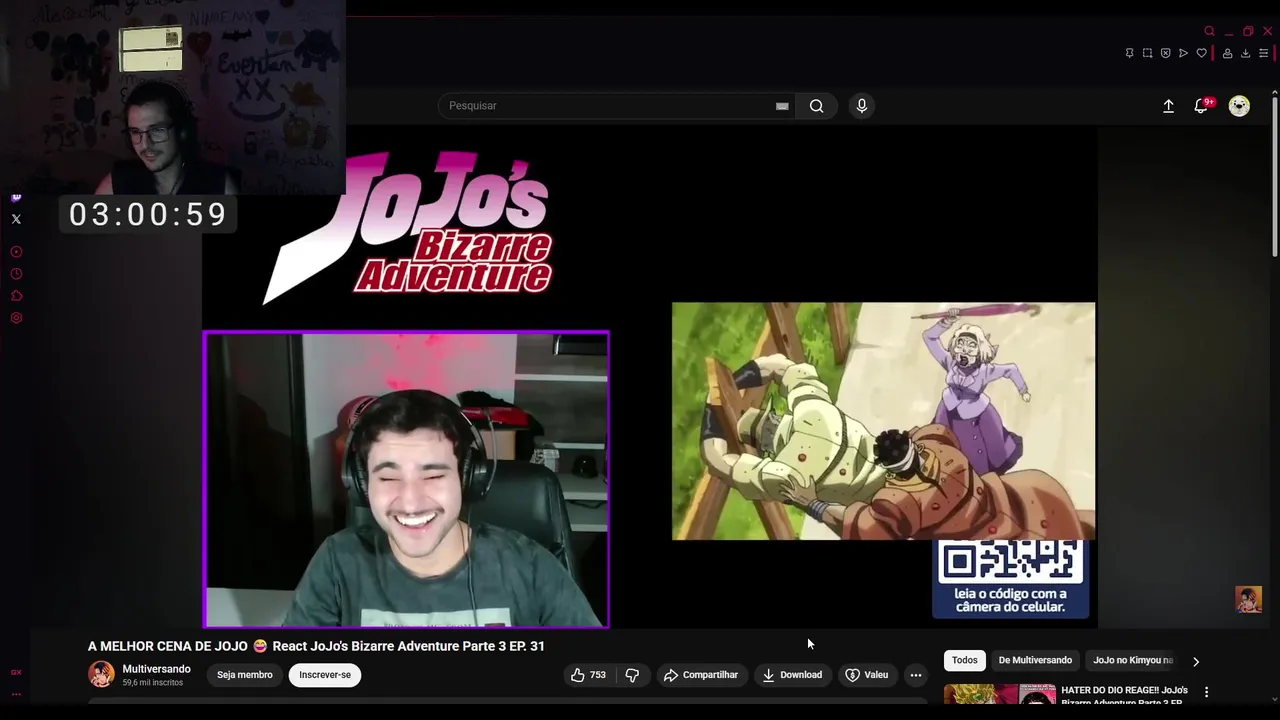Start voice search with microphone icon
Screen dimensions: 1280x720
coord(861,106)
